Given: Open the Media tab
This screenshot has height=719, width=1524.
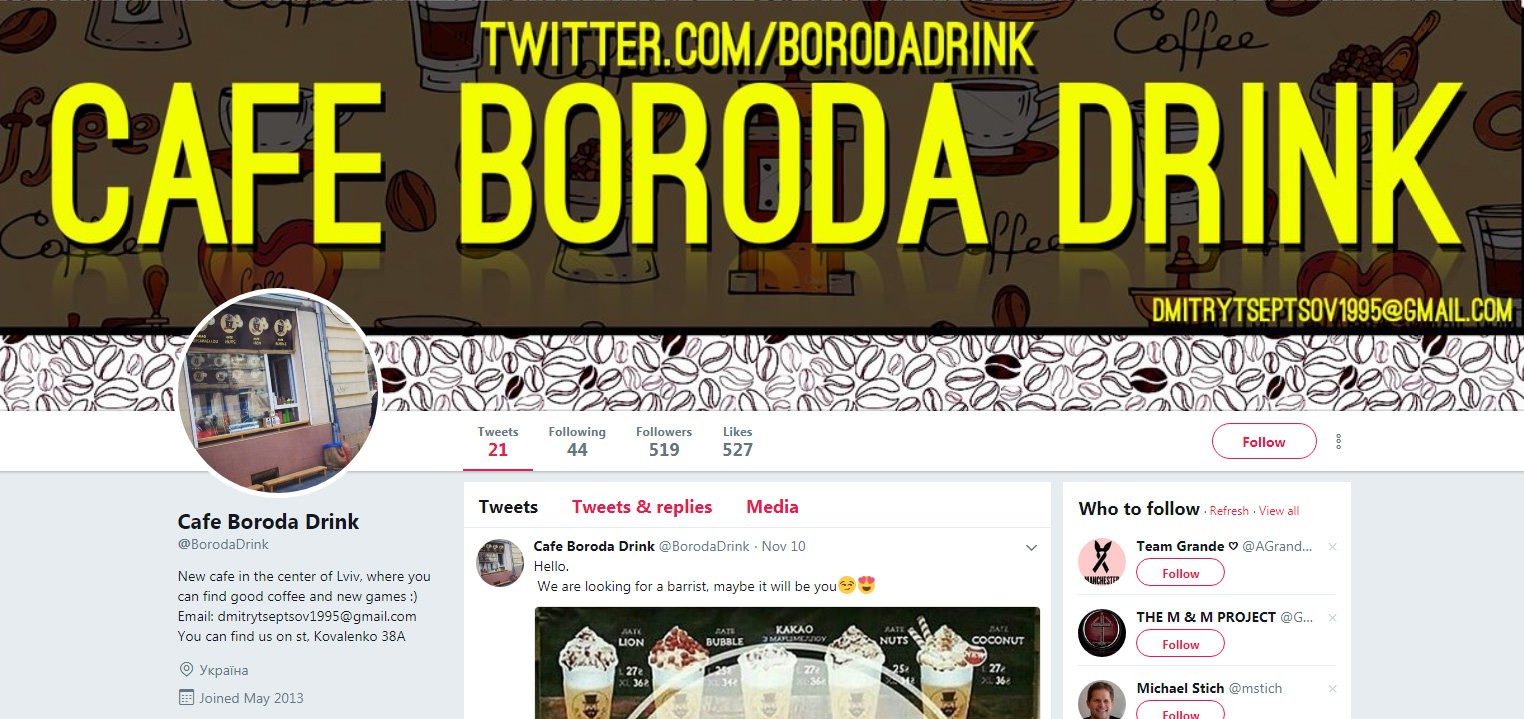Looking at the screenshot, I should pyautogui.click(x=772, y=507).
